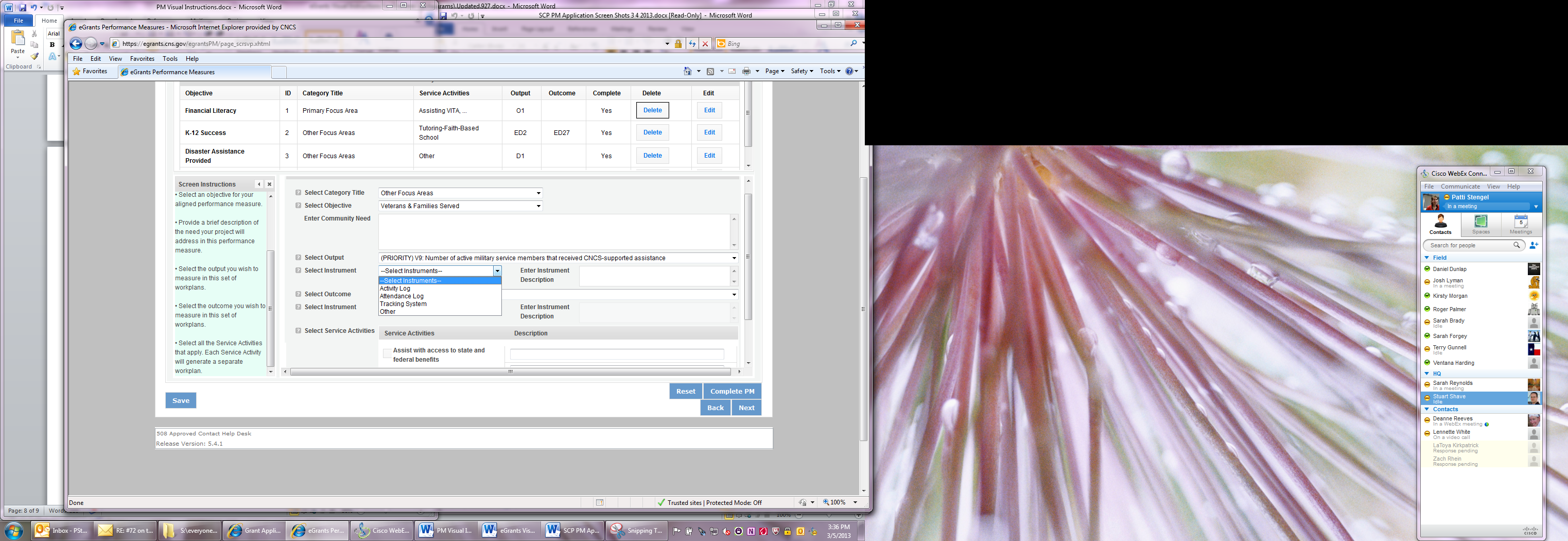Click the form's horizontal scrollbar
The height and width of the screenshot is (541, 1568).
click(x=511, y=371)
